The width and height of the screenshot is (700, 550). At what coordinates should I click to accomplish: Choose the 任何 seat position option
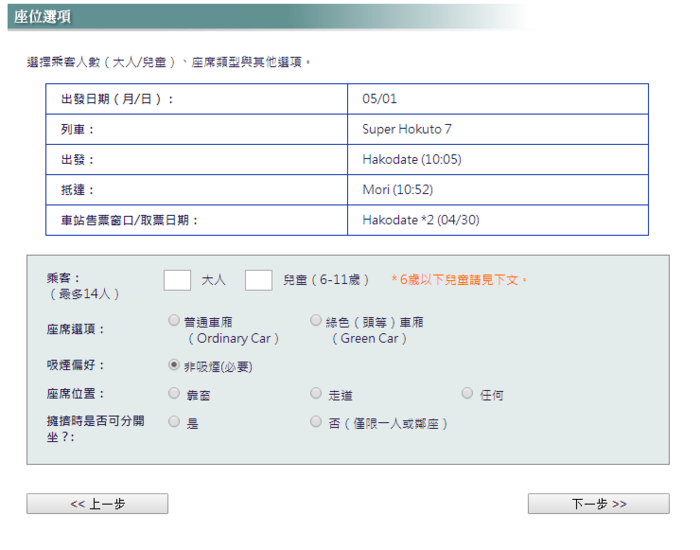click(467, 394)
